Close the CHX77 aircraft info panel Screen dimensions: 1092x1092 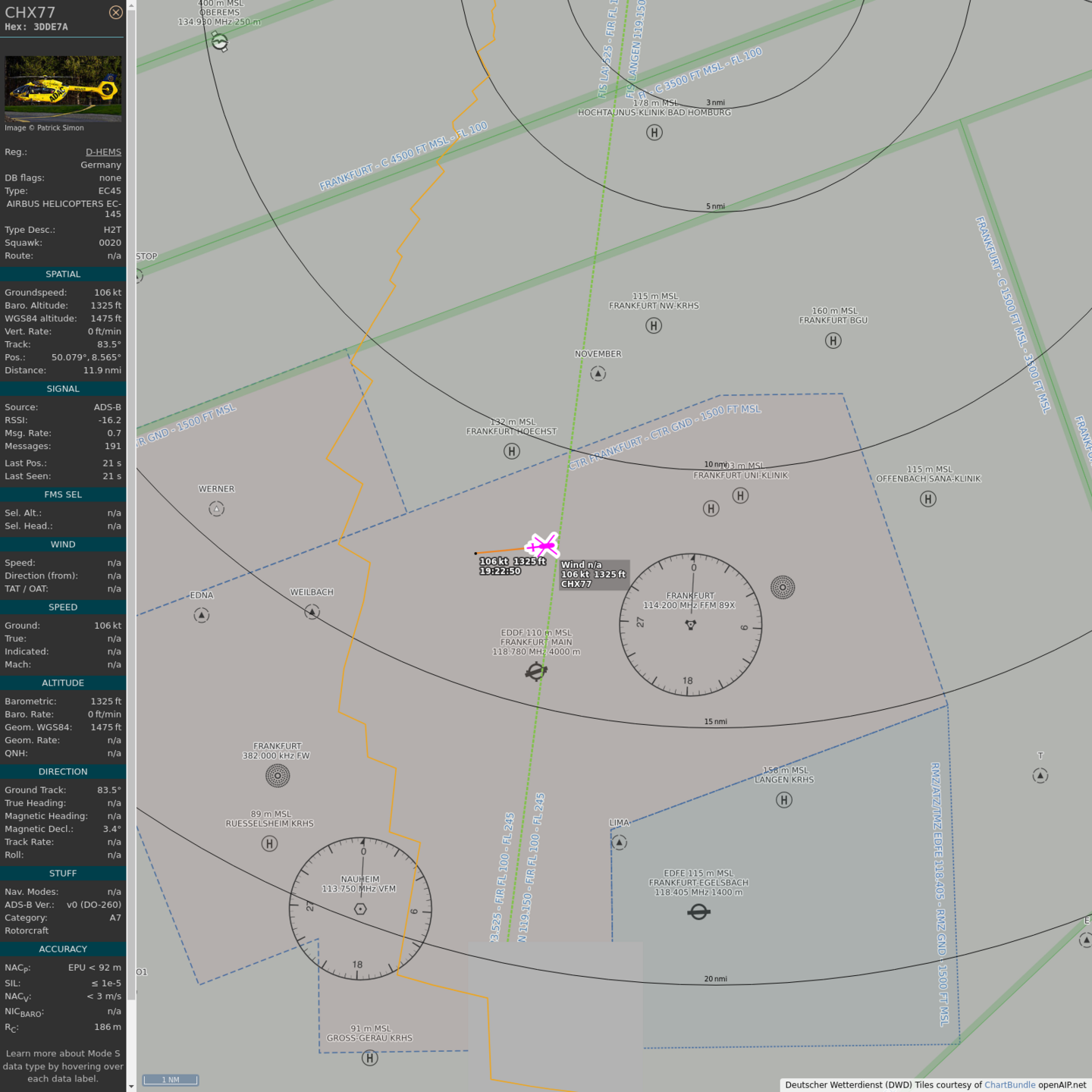115,12
